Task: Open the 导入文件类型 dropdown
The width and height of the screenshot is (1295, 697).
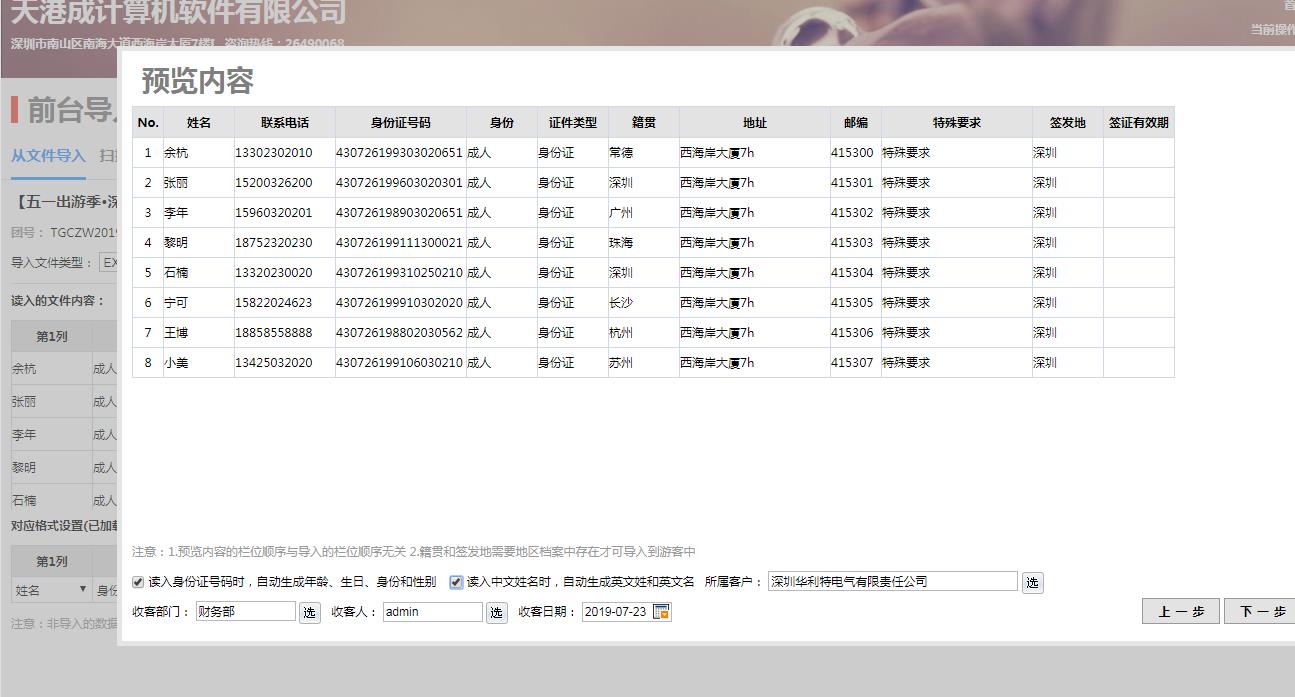Action: click(108, 263)
